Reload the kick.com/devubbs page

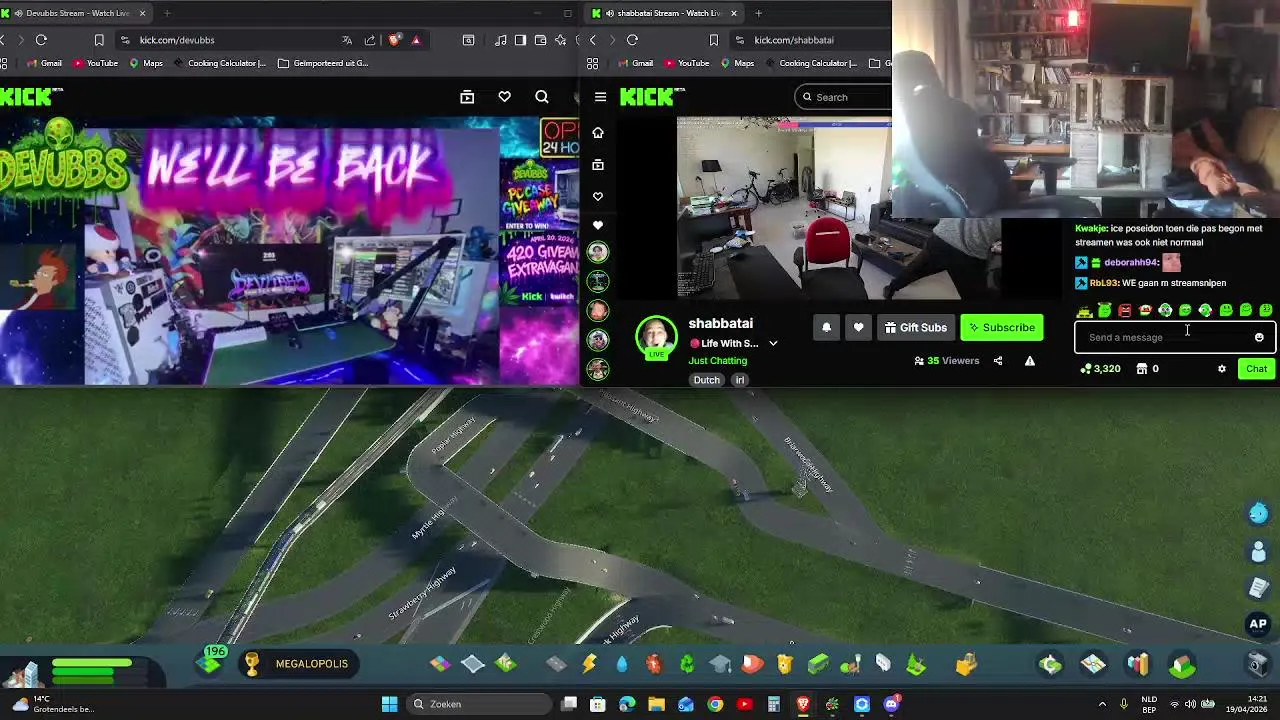click(41, 40)
